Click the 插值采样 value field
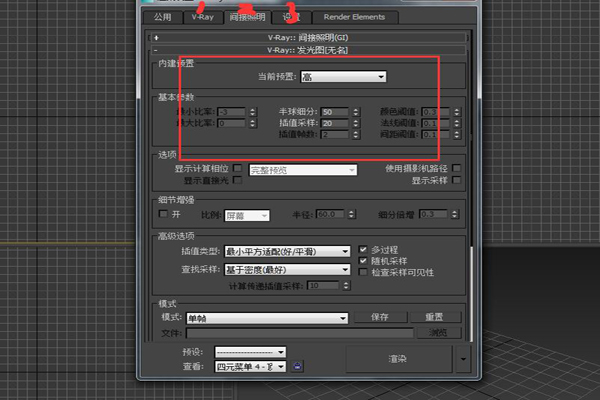Viewport: 600px width, 400px height. 334,122
